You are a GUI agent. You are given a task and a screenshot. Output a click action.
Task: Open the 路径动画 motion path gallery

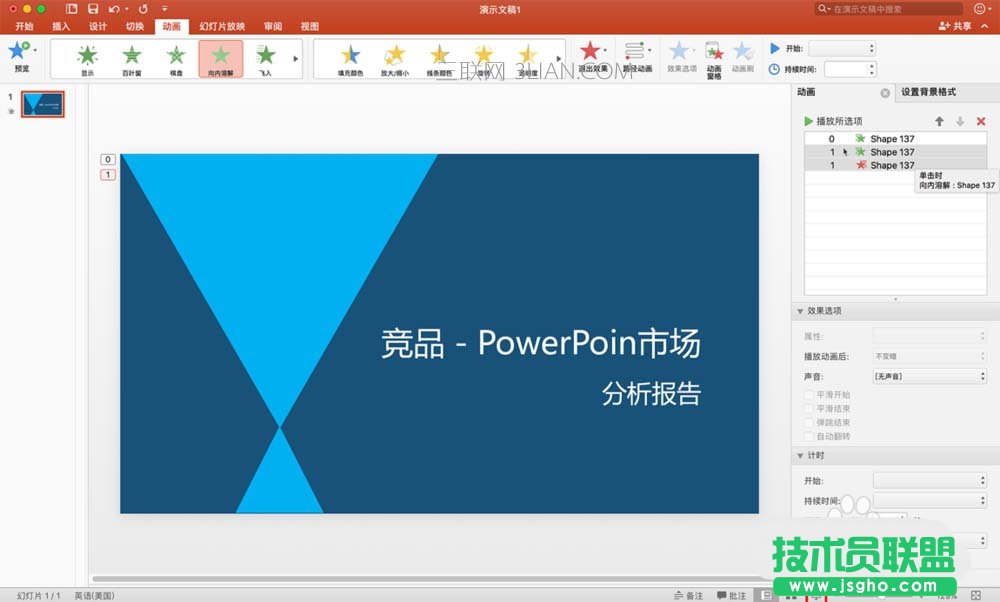tap(637, 56)
